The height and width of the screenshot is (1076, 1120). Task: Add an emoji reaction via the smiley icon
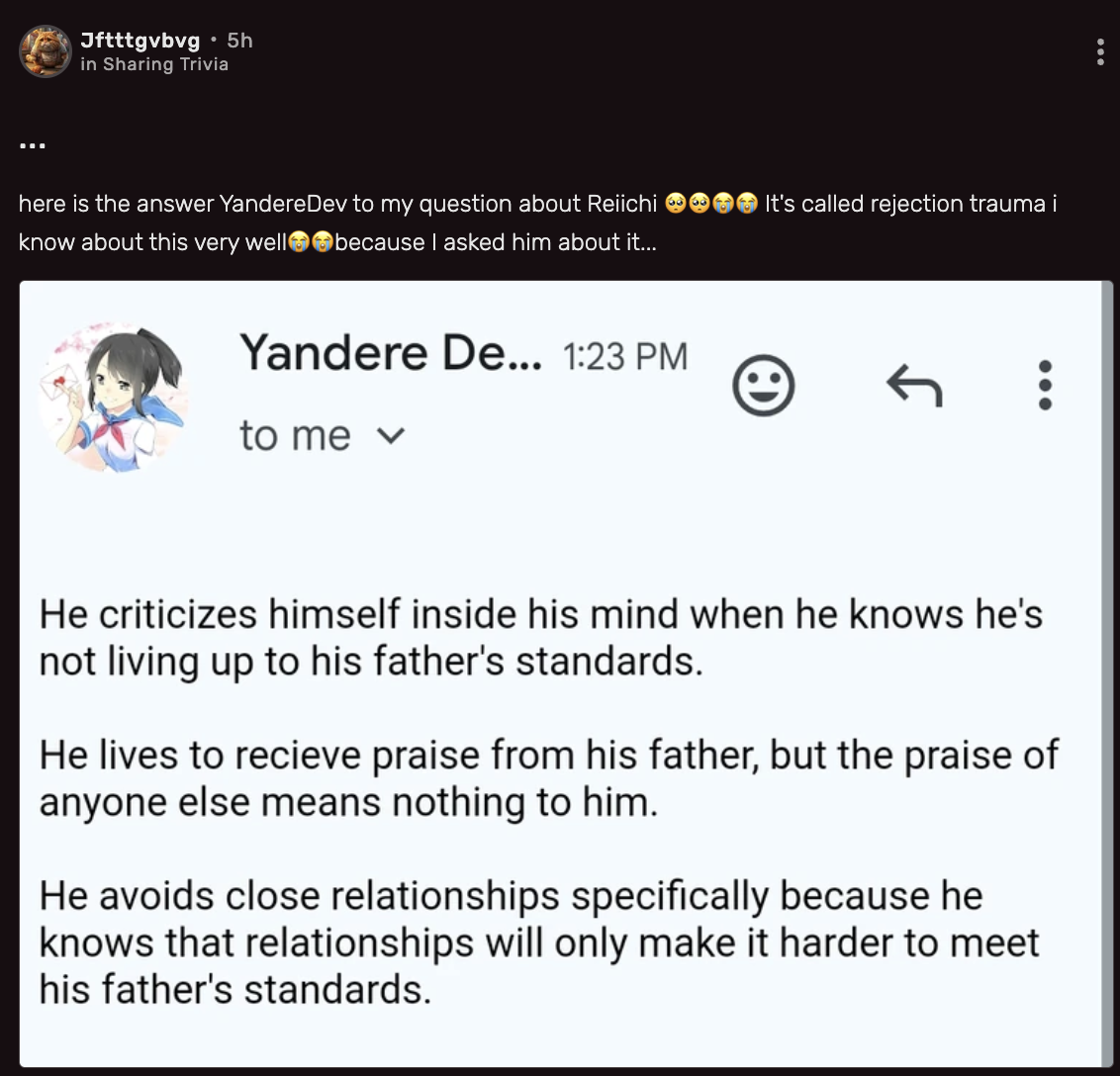[763, 386]
